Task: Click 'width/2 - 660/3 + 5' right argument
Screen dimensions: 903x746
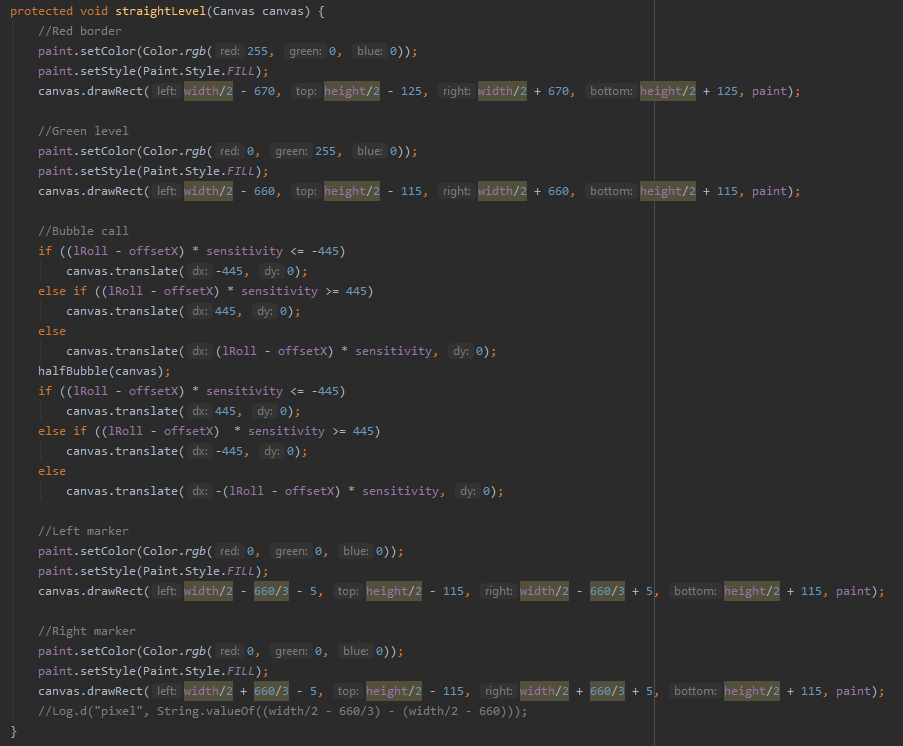Action: point(586,591)
